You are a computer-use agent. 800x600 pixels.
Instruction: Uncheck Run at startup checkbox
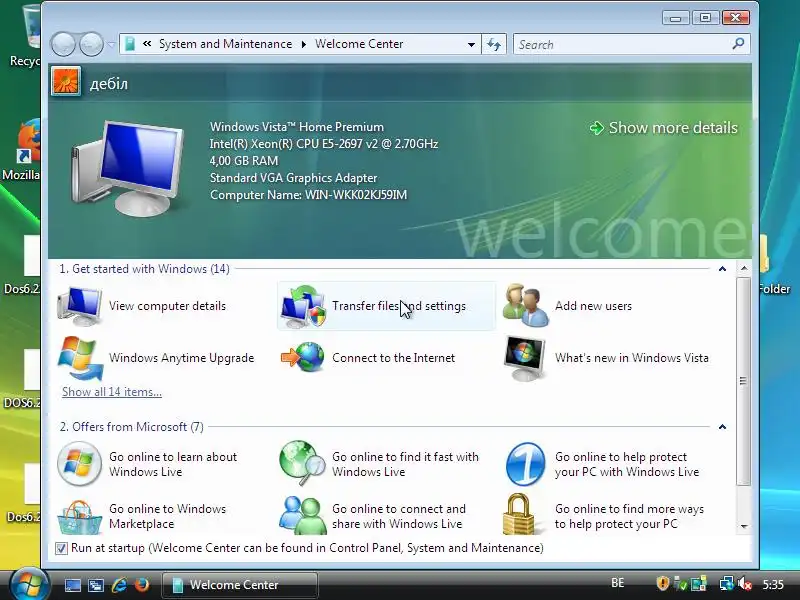tap(61, 548)
